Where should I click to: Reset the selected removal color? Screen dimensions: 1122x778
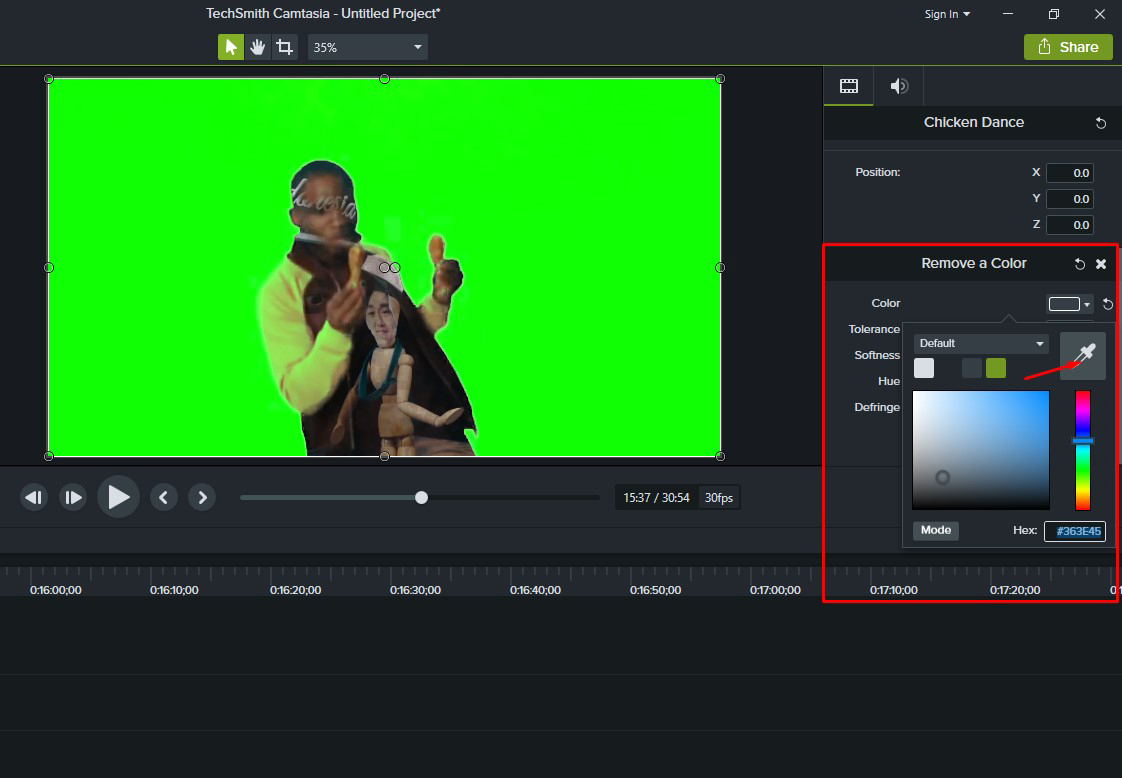tap(1108, 303)
